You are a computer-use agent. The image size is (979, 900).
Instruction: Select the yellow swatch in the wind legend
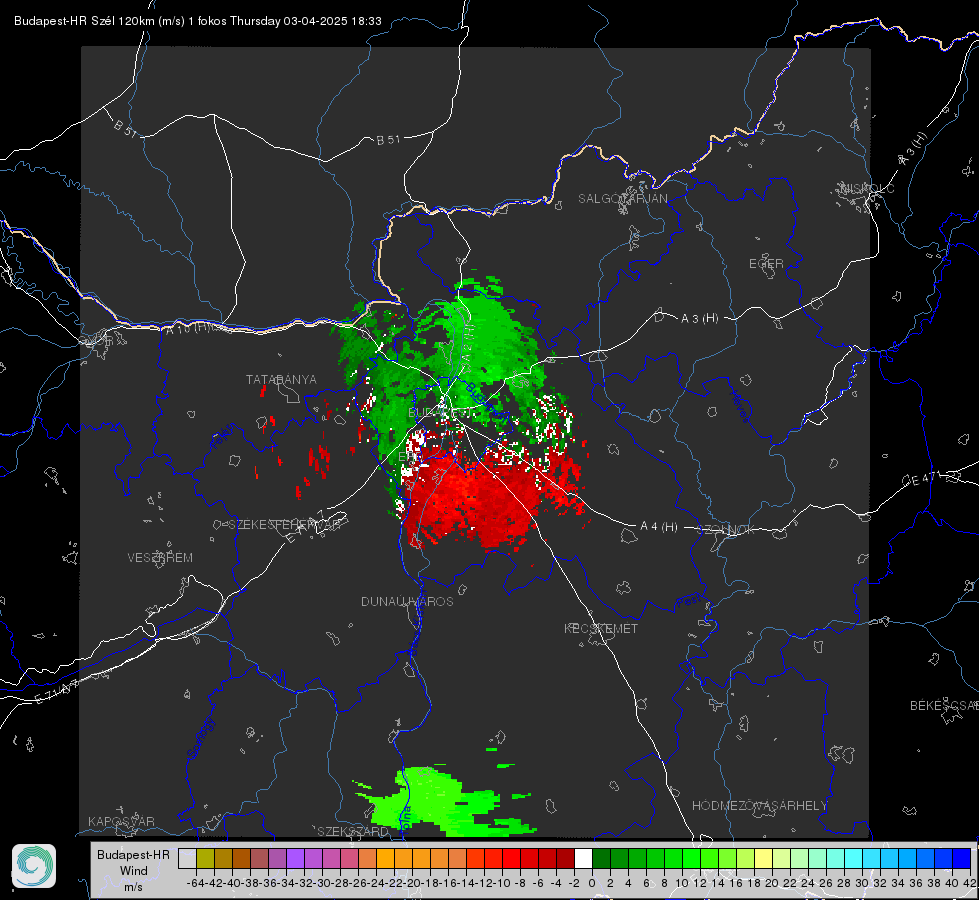[x=763, y=858]
